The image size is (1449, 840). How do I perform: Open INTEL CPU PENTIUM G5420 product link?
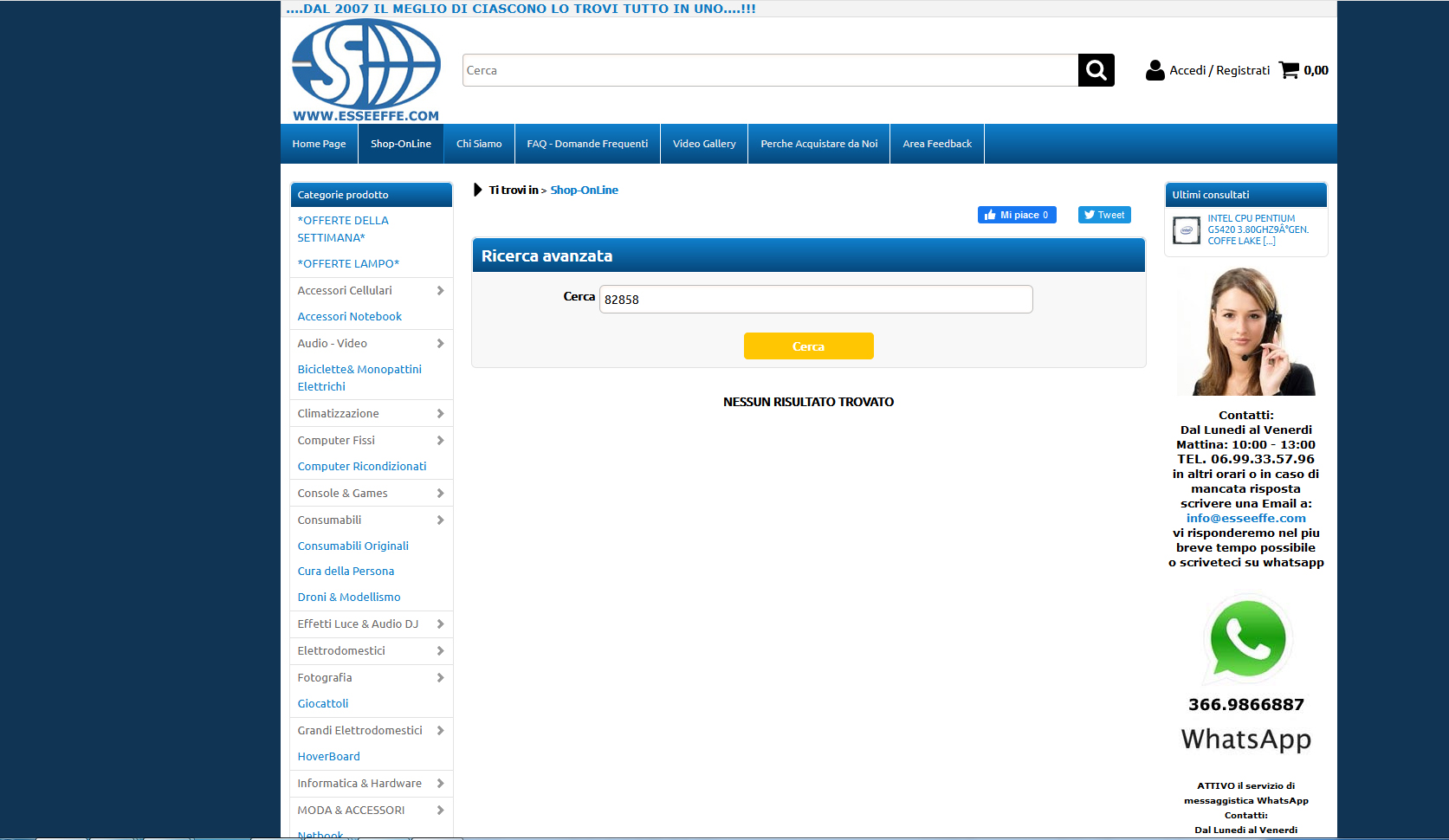click(x=1258, y=229)
